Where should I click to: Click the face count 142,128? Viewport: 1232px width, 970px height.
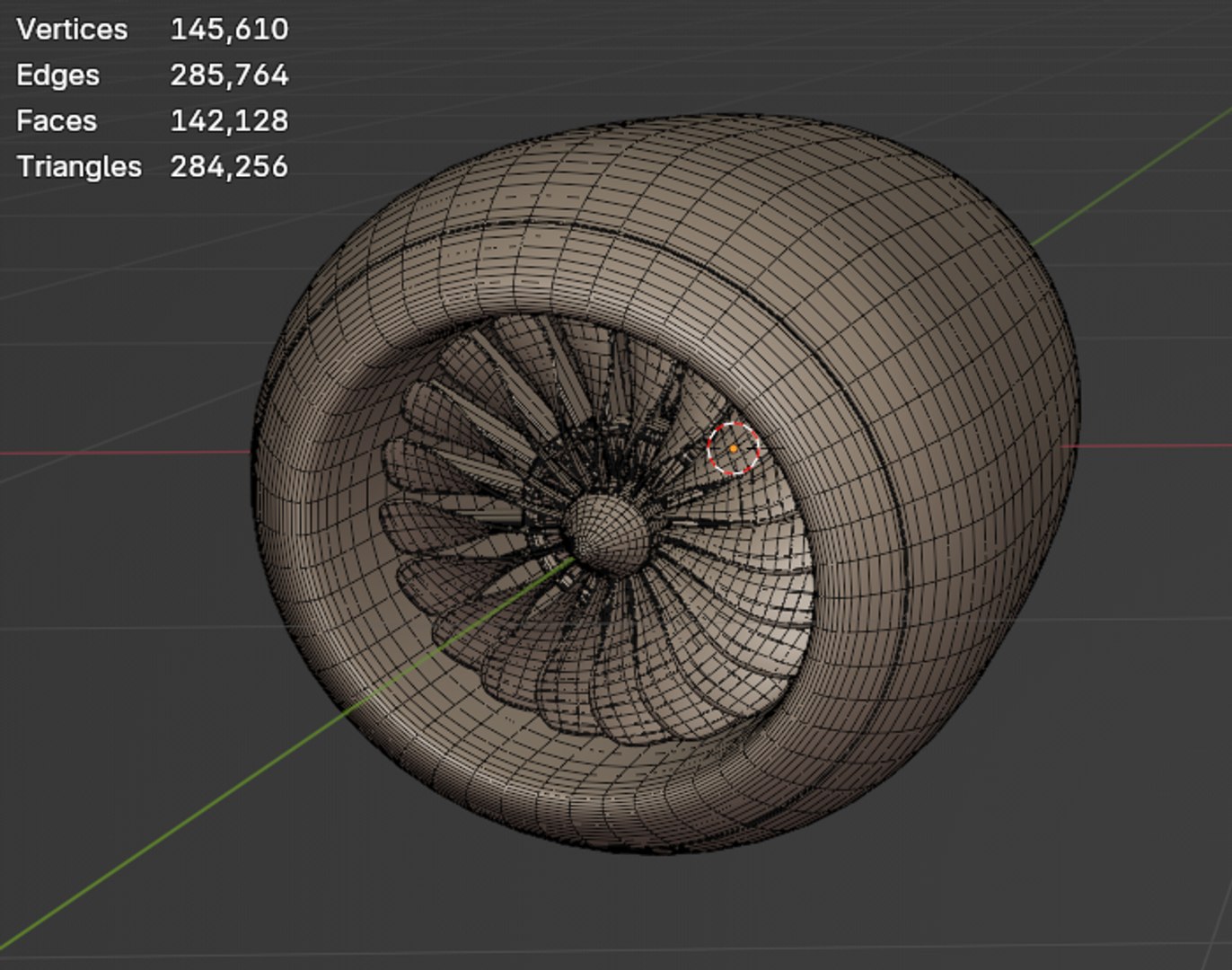(229, 120)
